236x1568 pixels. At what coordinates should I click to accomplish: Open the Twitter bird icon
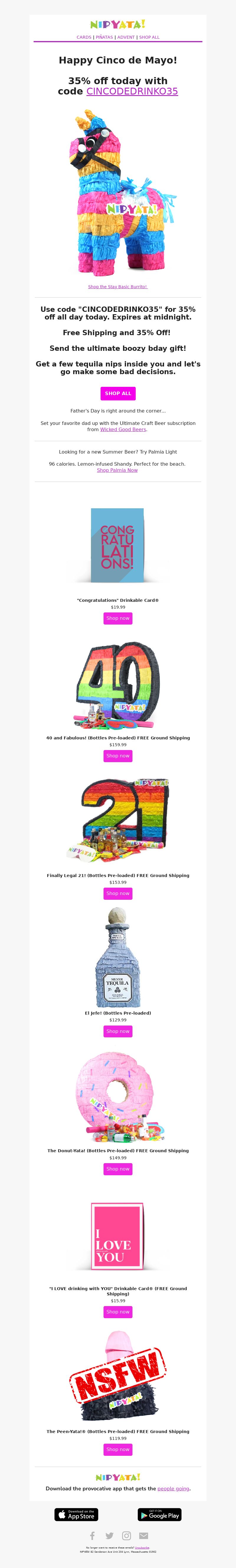point(109,1535)
